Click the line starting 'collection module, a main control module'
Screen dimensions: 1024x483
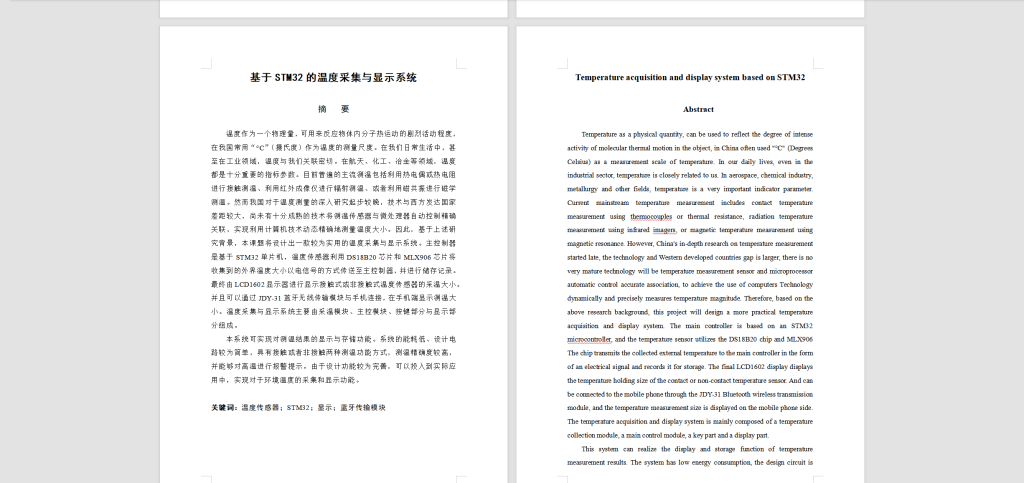(x=667, y=435)
